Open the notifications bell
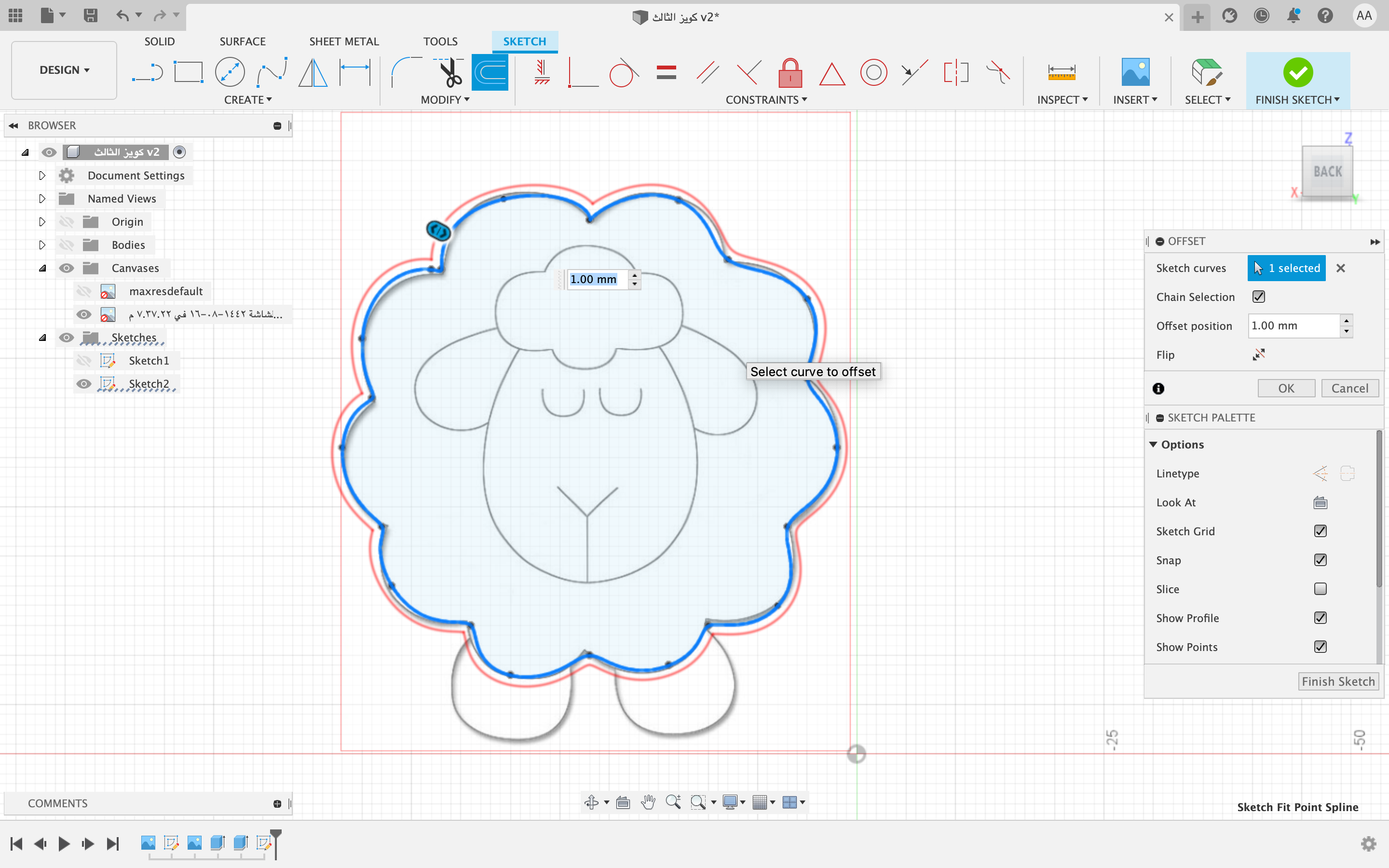The height and width of the screenshot is (868, 1389). point(1293,15)
